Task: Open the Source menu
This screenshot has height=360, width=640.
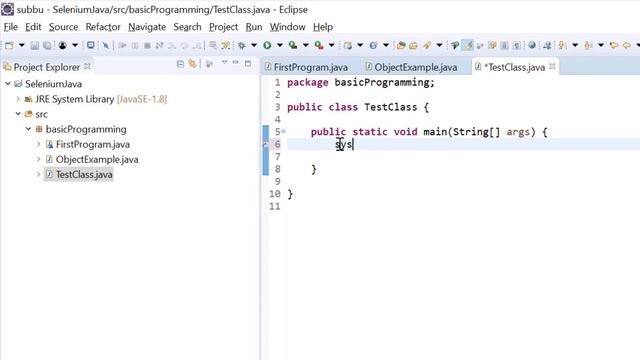Action: tap(63, 27)
